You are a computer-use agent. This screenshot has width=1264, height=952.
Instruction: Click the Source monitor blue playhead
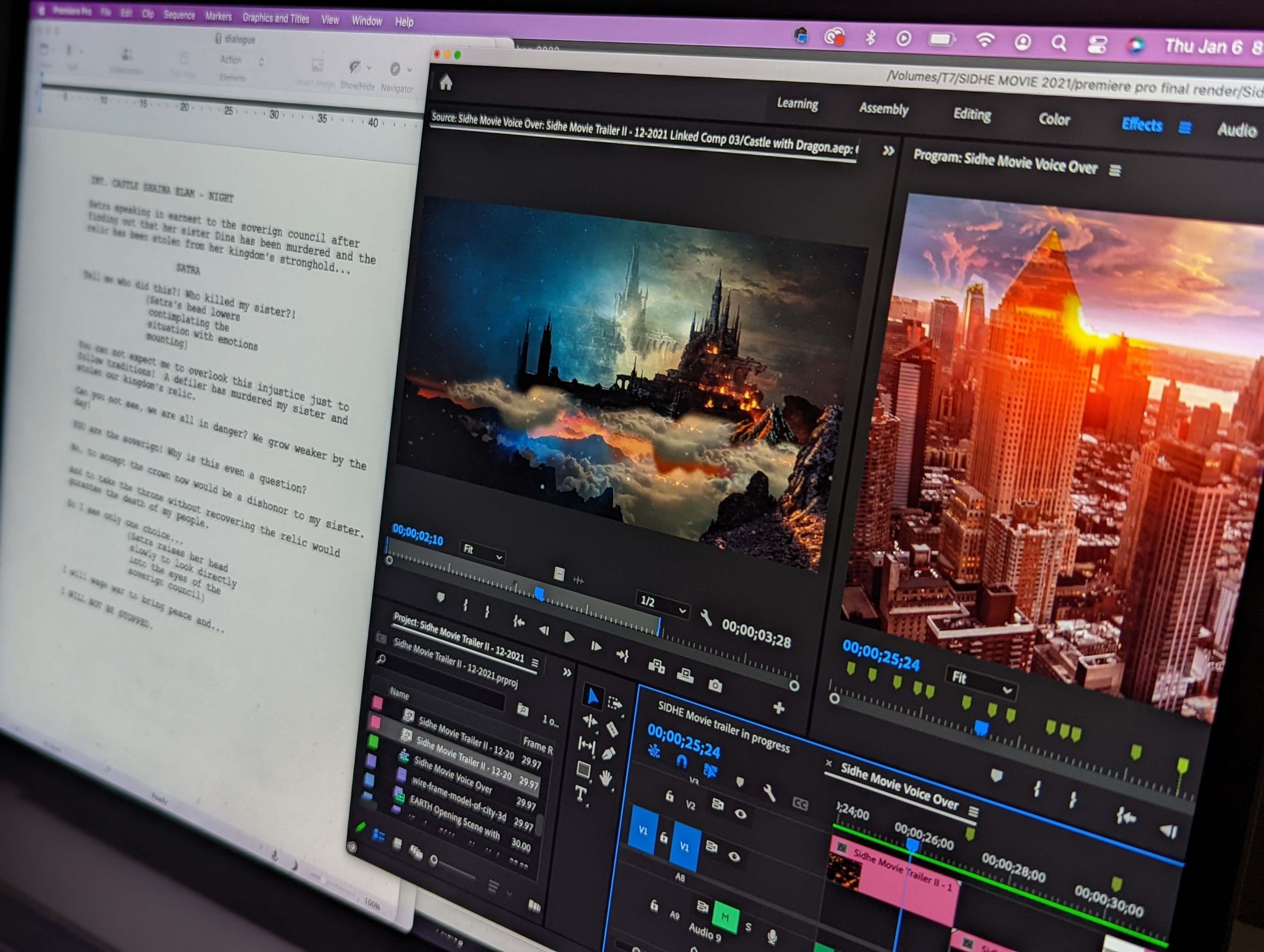tap(539, 594)
